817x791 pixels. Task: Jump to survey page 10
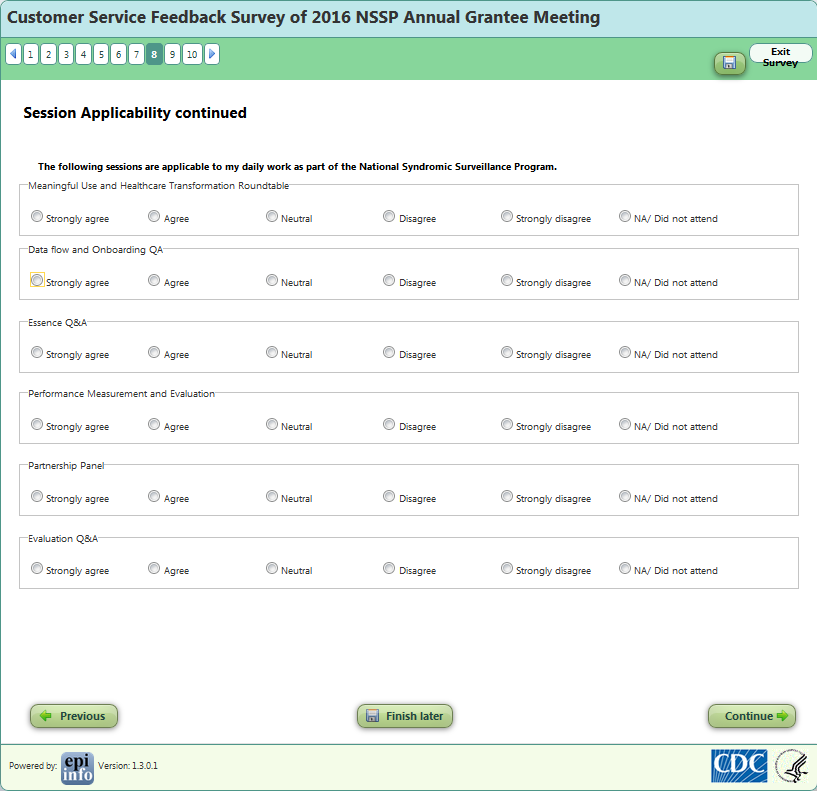point(192,54)
